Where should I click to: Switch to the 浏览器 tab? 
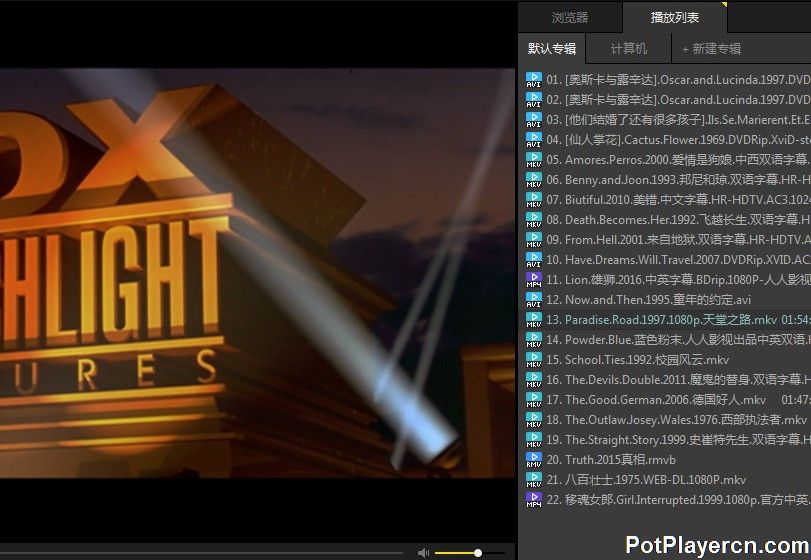(x=570, y=18)
